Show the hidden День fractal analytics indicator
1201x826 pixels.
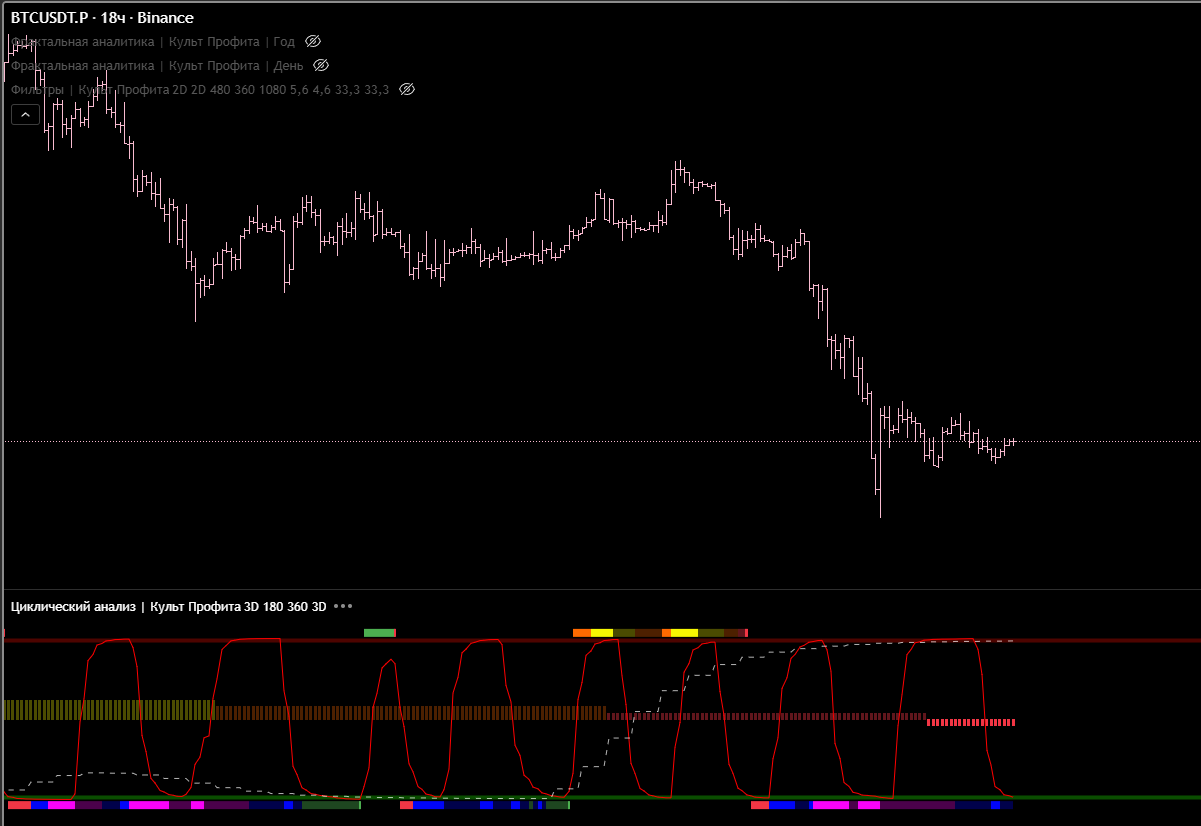[x=321, y=66]
